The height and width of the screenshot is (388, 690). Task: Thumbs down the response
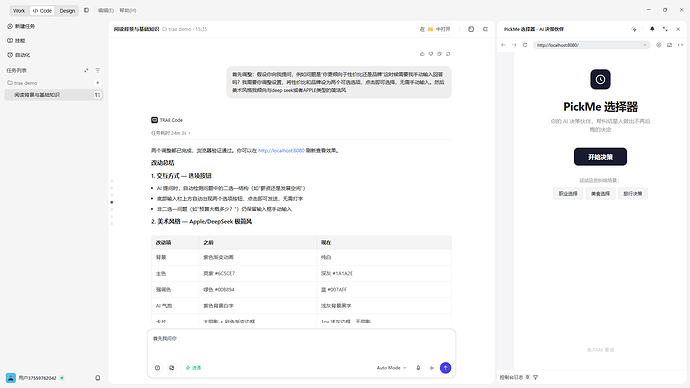point(431,54)
